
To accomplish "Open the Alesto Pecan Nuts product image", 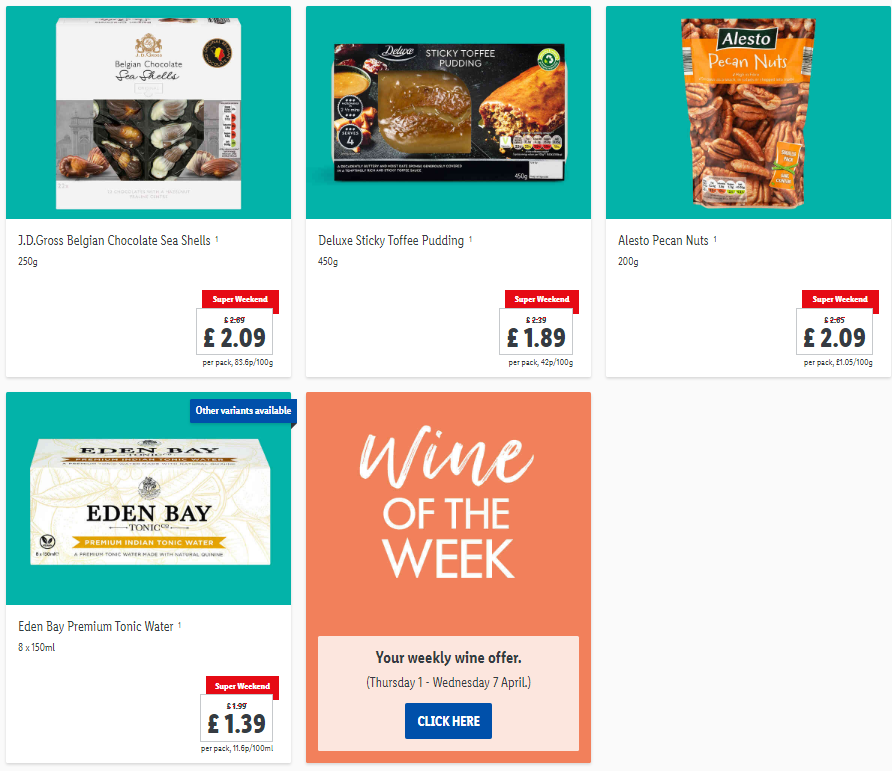I will tap(748, 113).
